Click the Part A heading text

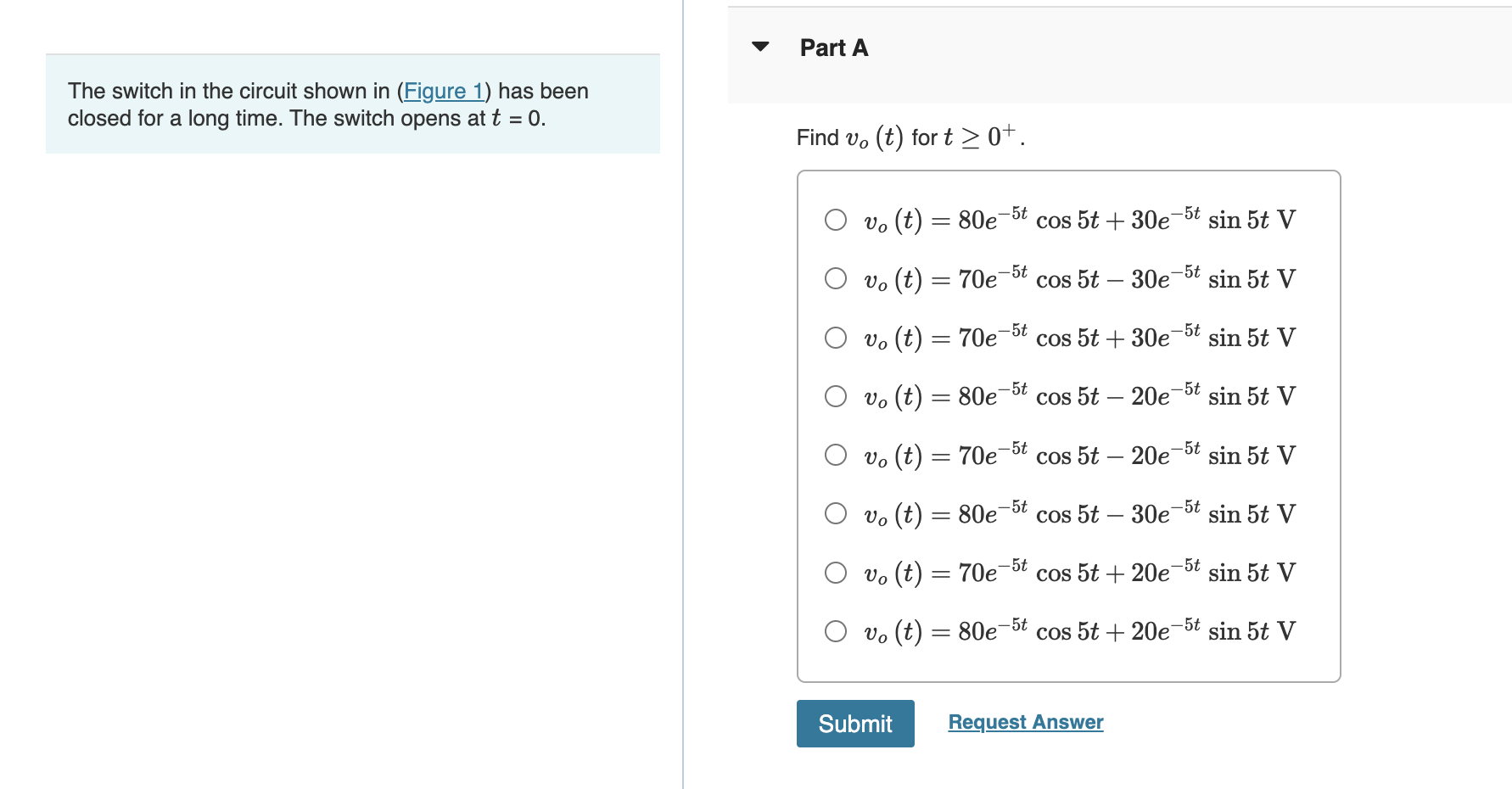[833, 48]
